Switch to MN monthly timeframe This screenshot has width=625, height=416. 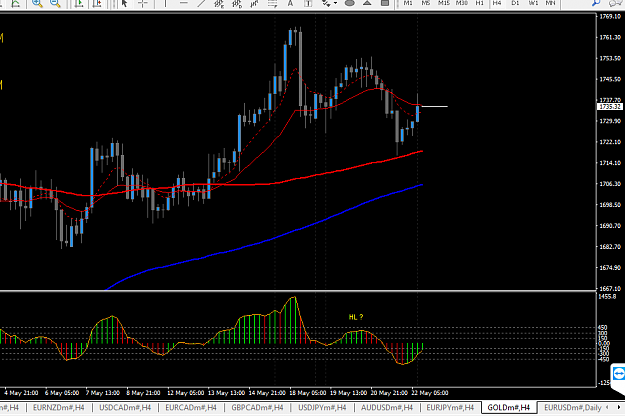pyautogui.click(x=550, y=3)
